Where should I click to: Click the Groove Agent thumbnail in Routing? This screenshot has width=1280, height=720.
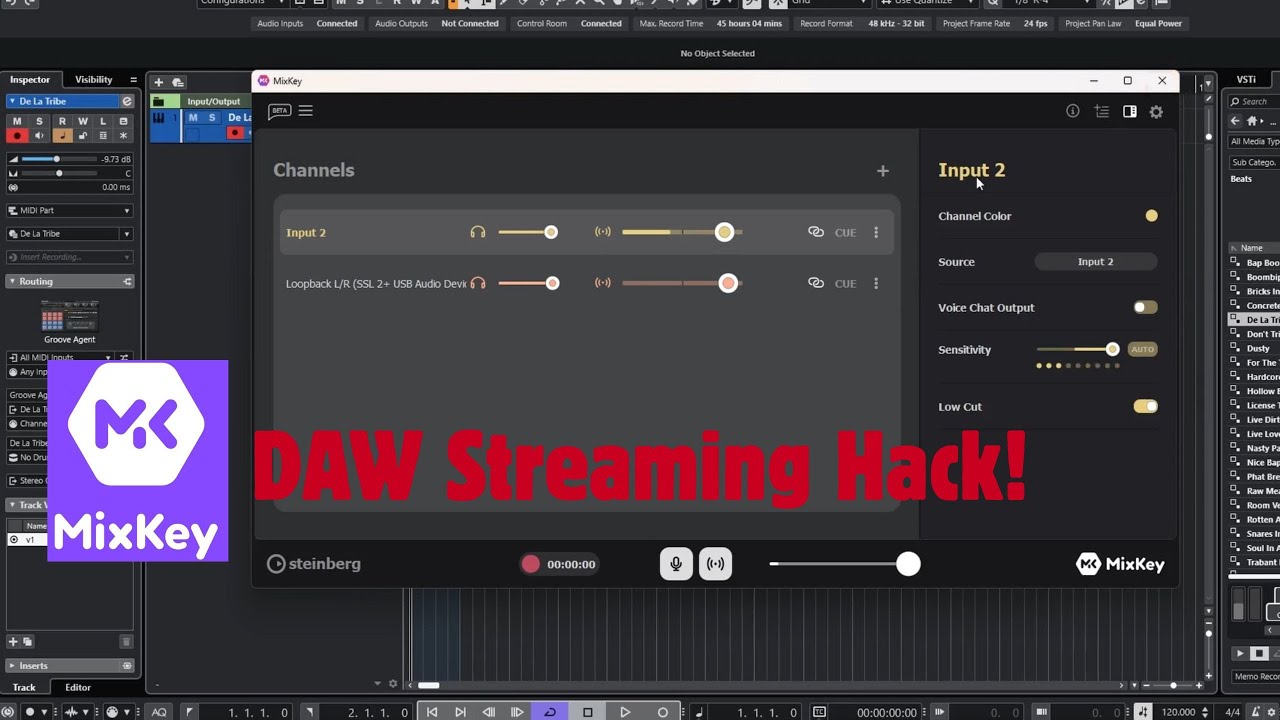point(69,318)
